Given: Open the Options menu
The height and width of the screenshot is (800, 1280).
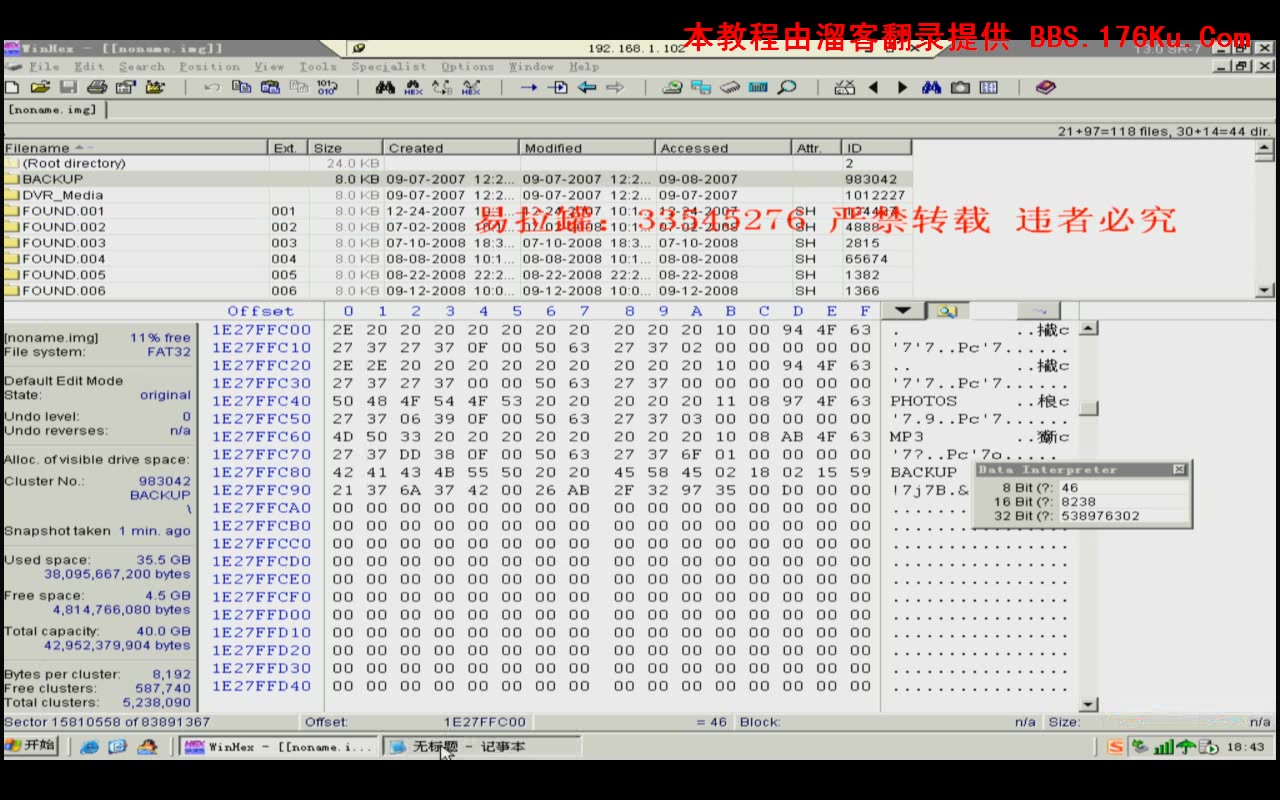Looking at the screenshot, I should click(468, 67).
